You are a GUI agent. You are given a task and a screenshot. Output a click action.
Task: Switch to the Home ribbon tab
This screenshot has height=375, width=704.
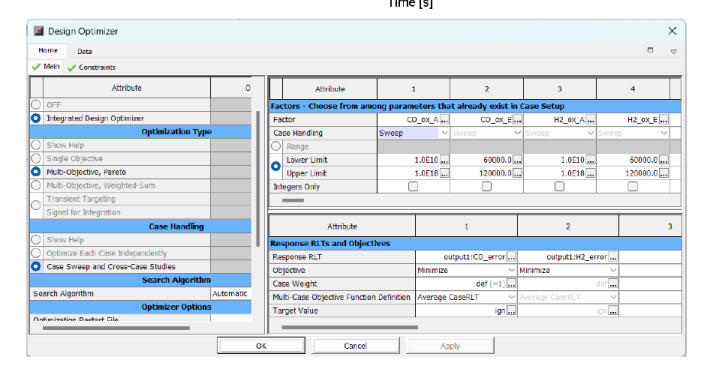click(48, 51)
